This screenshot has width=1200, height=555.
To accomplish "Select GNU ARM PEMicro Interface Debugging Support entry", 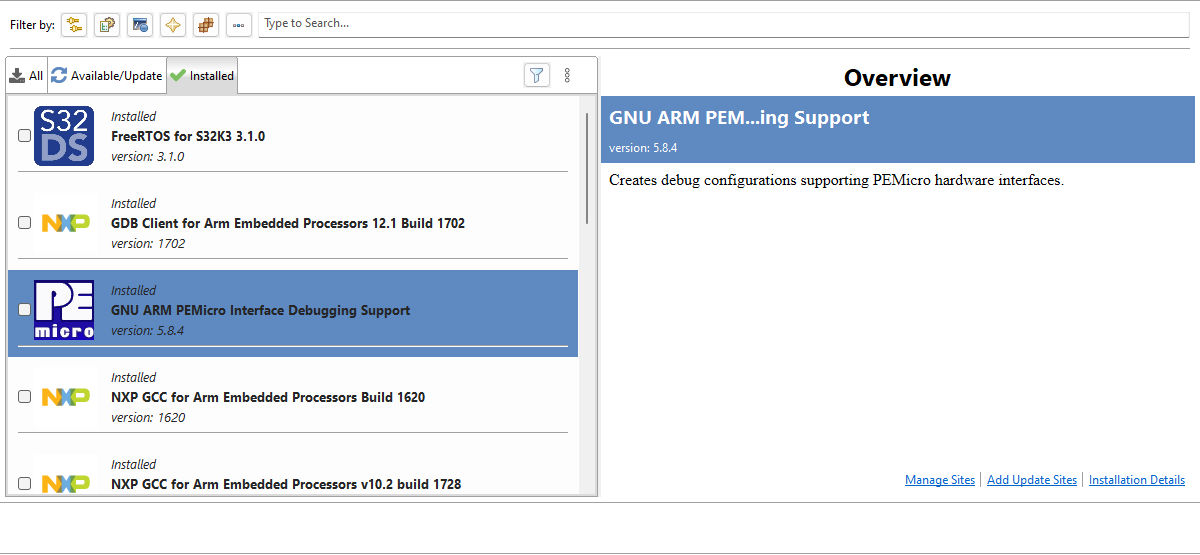I will [293, 313].
